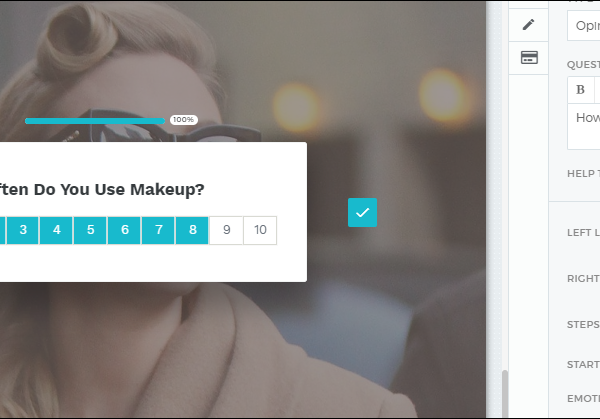
Task: Toggle bold formatting in question editor
Action: pos(581,90)
